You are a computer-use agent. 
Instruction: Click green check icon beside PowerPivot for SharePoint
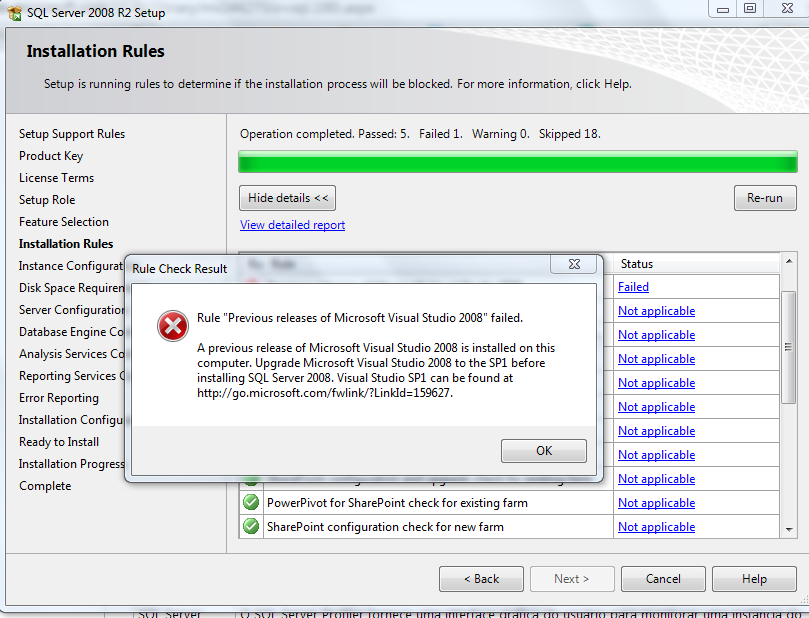point(251,503)
